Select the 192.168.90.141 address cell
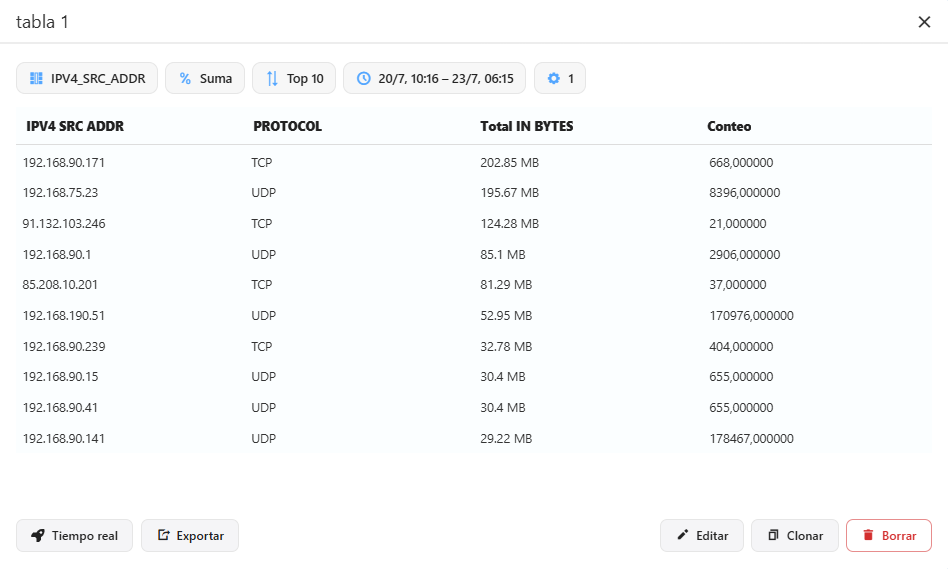This screenshot has height=569, width=948. [x=63, y=438]
